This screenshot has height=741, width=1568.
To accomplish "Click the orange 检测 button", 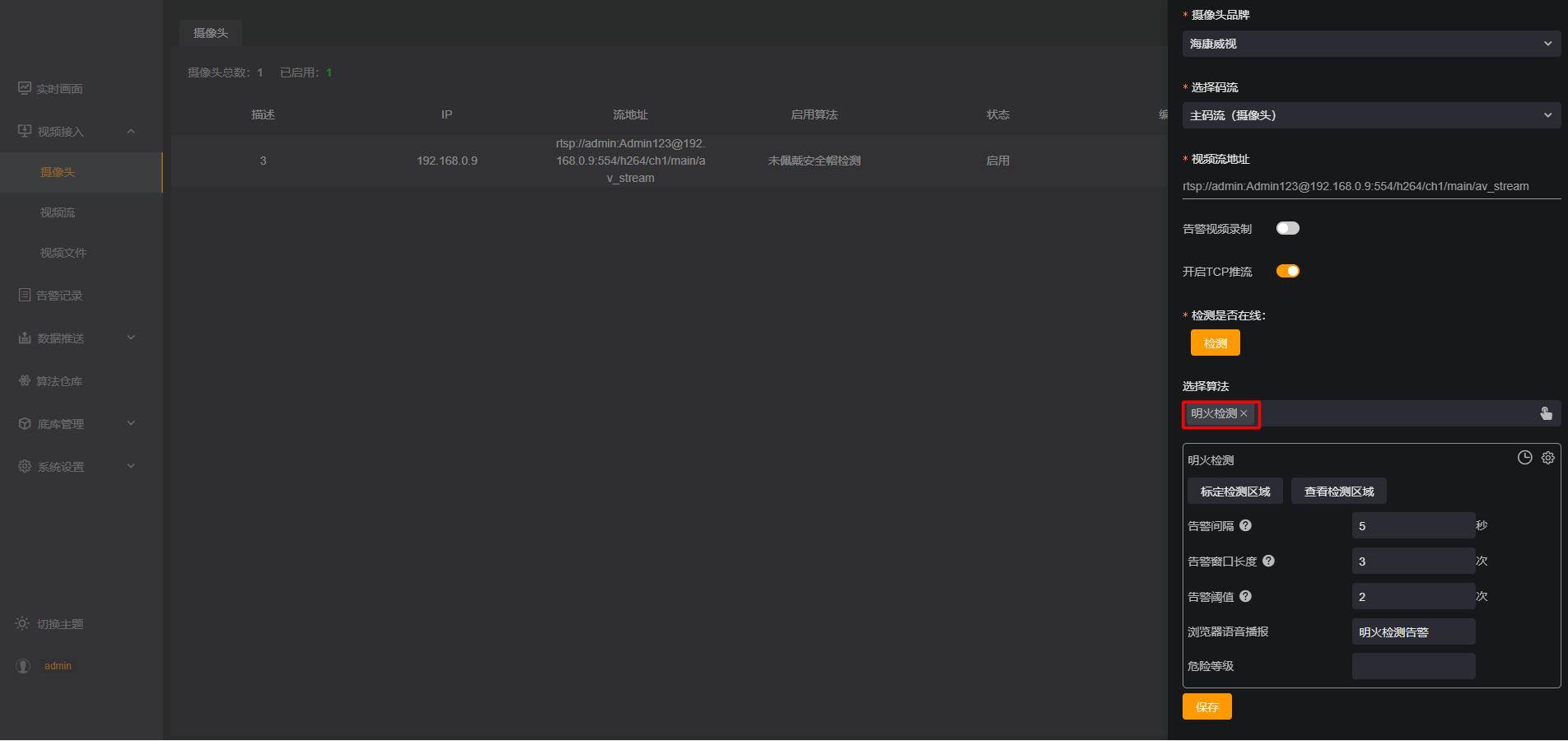I will pos(1215,343).
